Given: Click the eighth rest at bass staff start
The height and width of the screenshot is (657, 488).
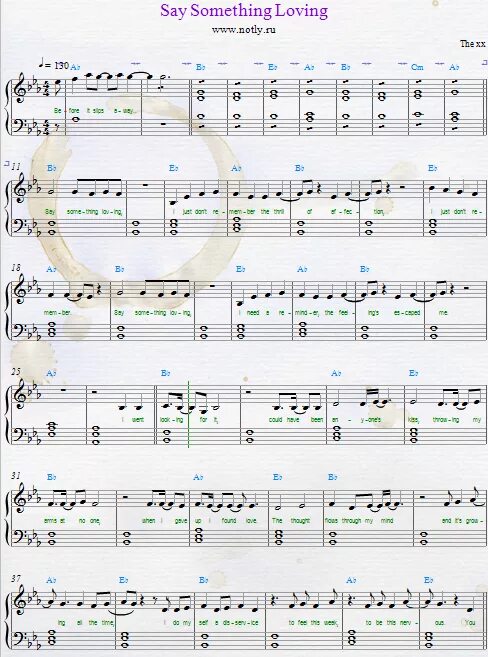Looking at the screenshot, I should tap(57, 125).
